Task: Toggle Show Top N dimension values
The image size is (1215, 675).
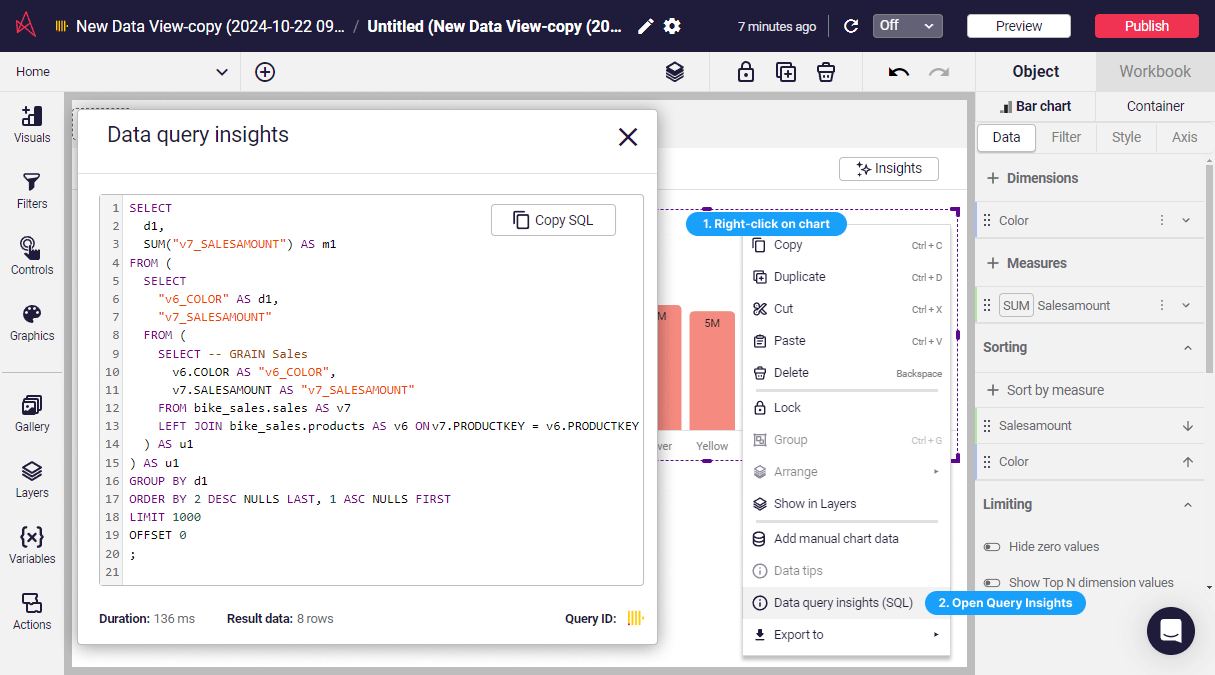Action: coord(990,582)
